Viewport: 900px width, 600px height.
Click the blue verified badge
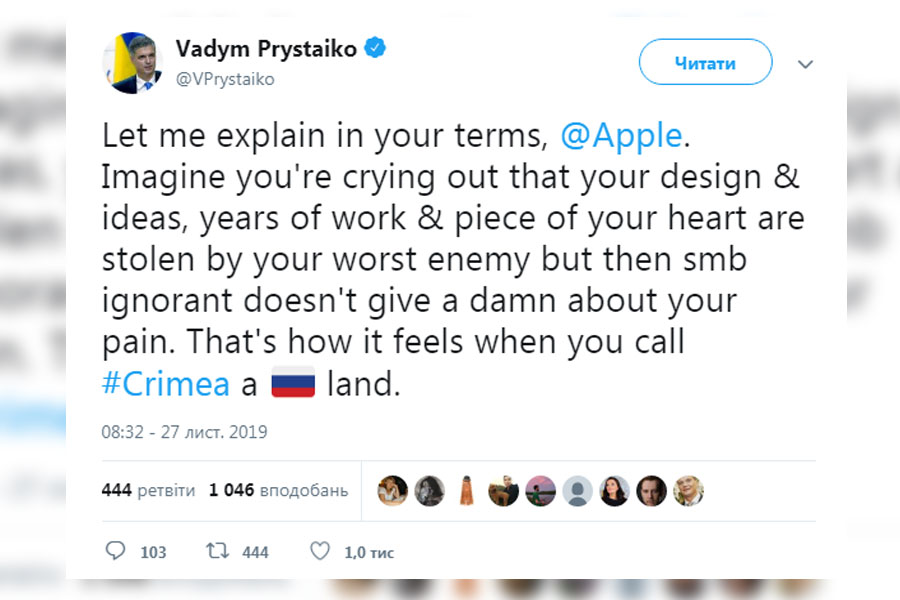click(375, 49)
